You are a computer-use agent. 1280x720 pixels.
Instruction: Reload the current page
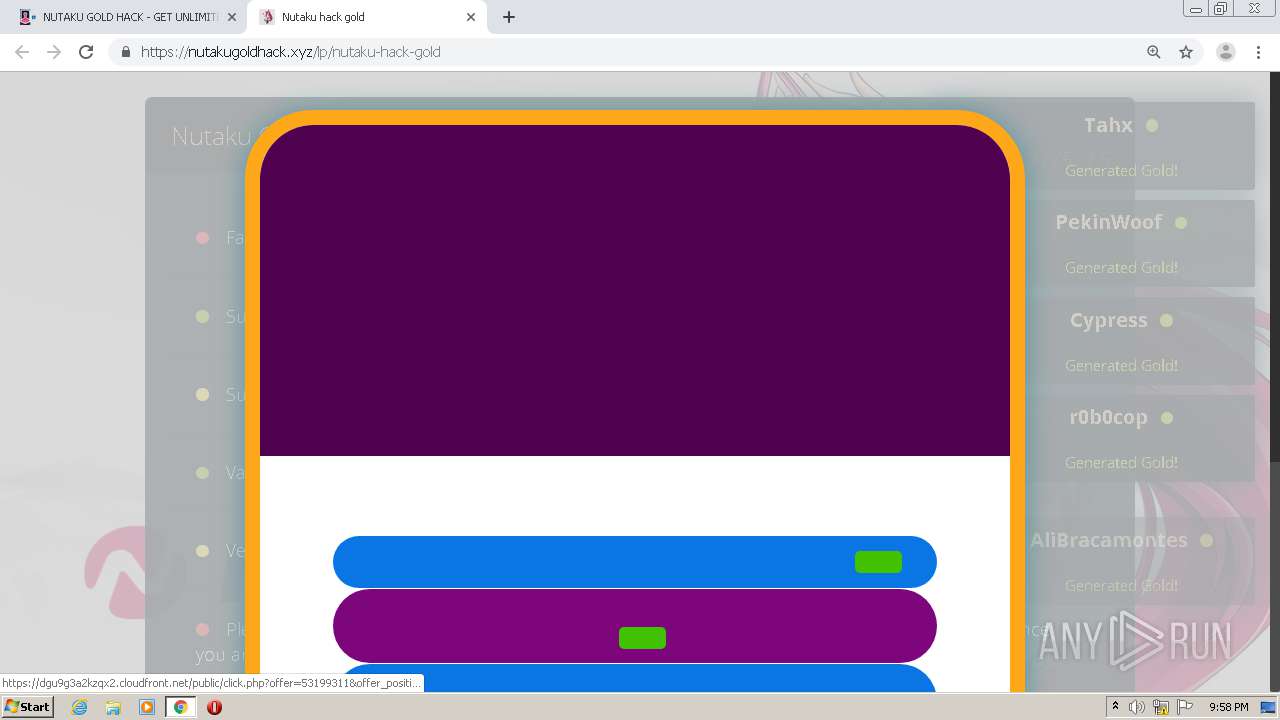click(x=86, y=52)
